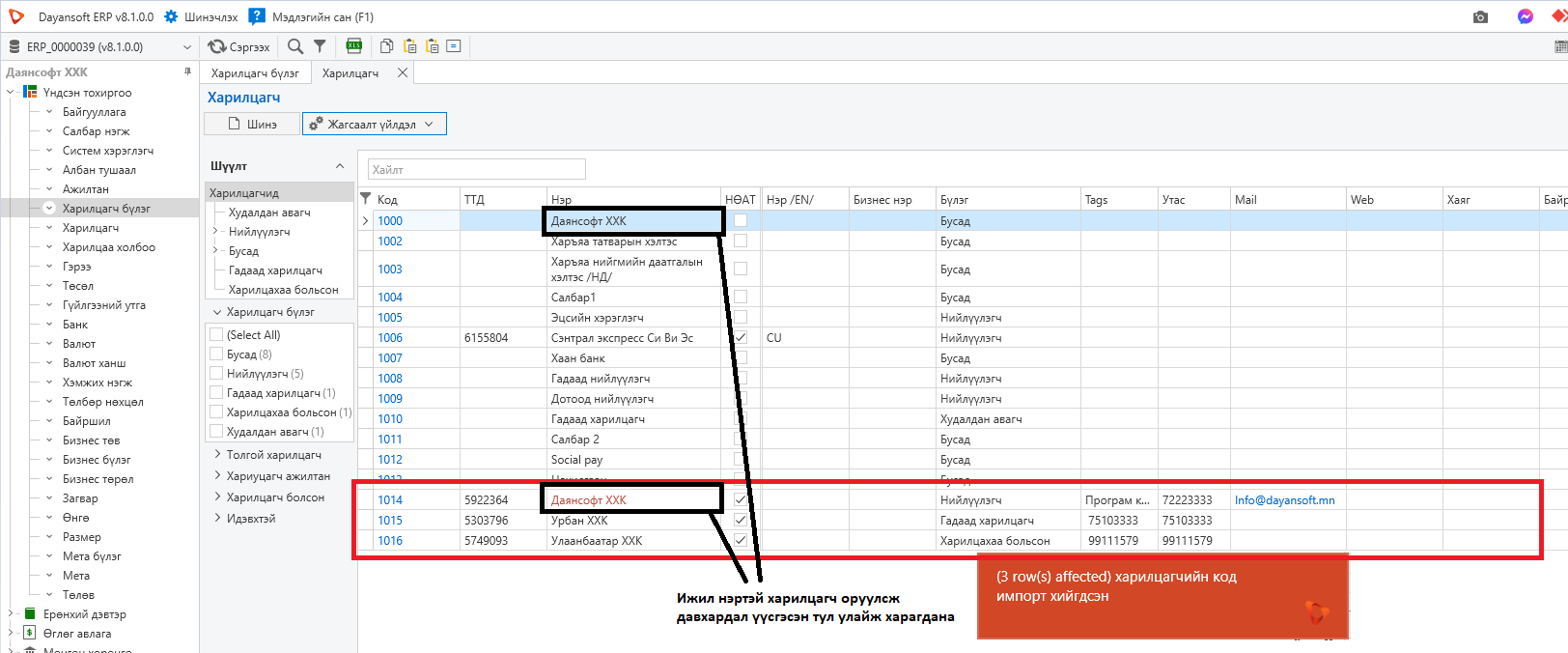Select the Сэнтрал экспресс Си Ви Эс cell
Image resolution: width=1568 pixels, height=653 pixels.
click(x=634, y=338)
